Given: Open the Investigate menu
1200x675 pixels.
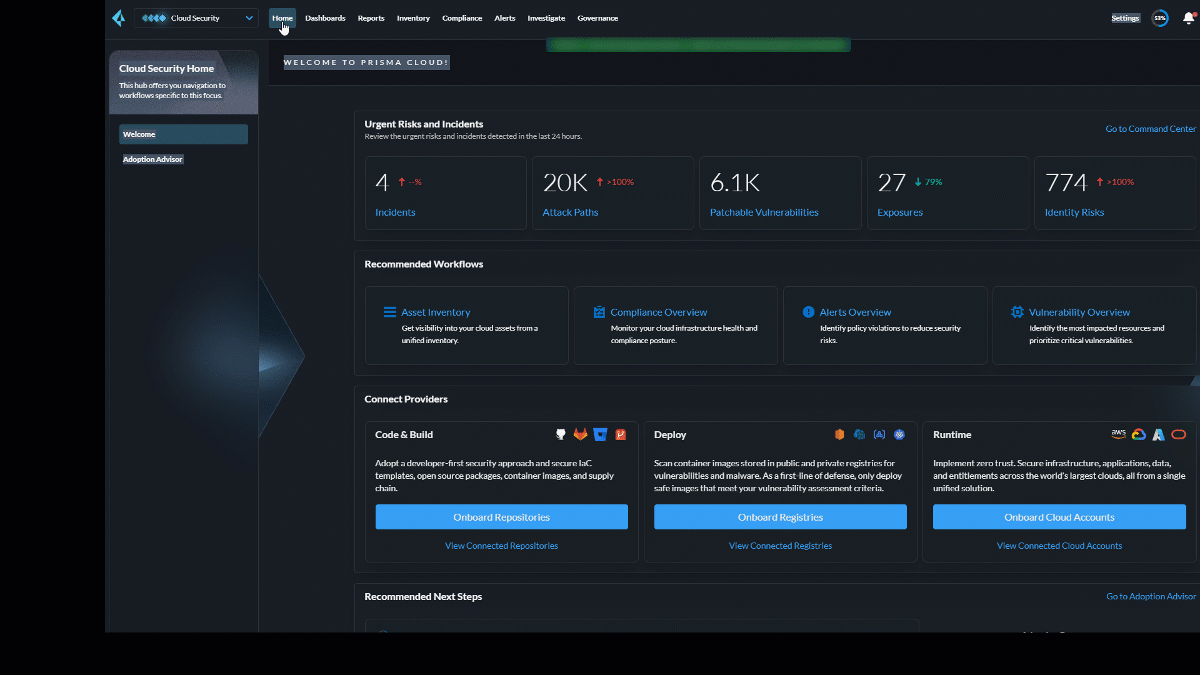Looking at the screenshot, I should (546, 18).
